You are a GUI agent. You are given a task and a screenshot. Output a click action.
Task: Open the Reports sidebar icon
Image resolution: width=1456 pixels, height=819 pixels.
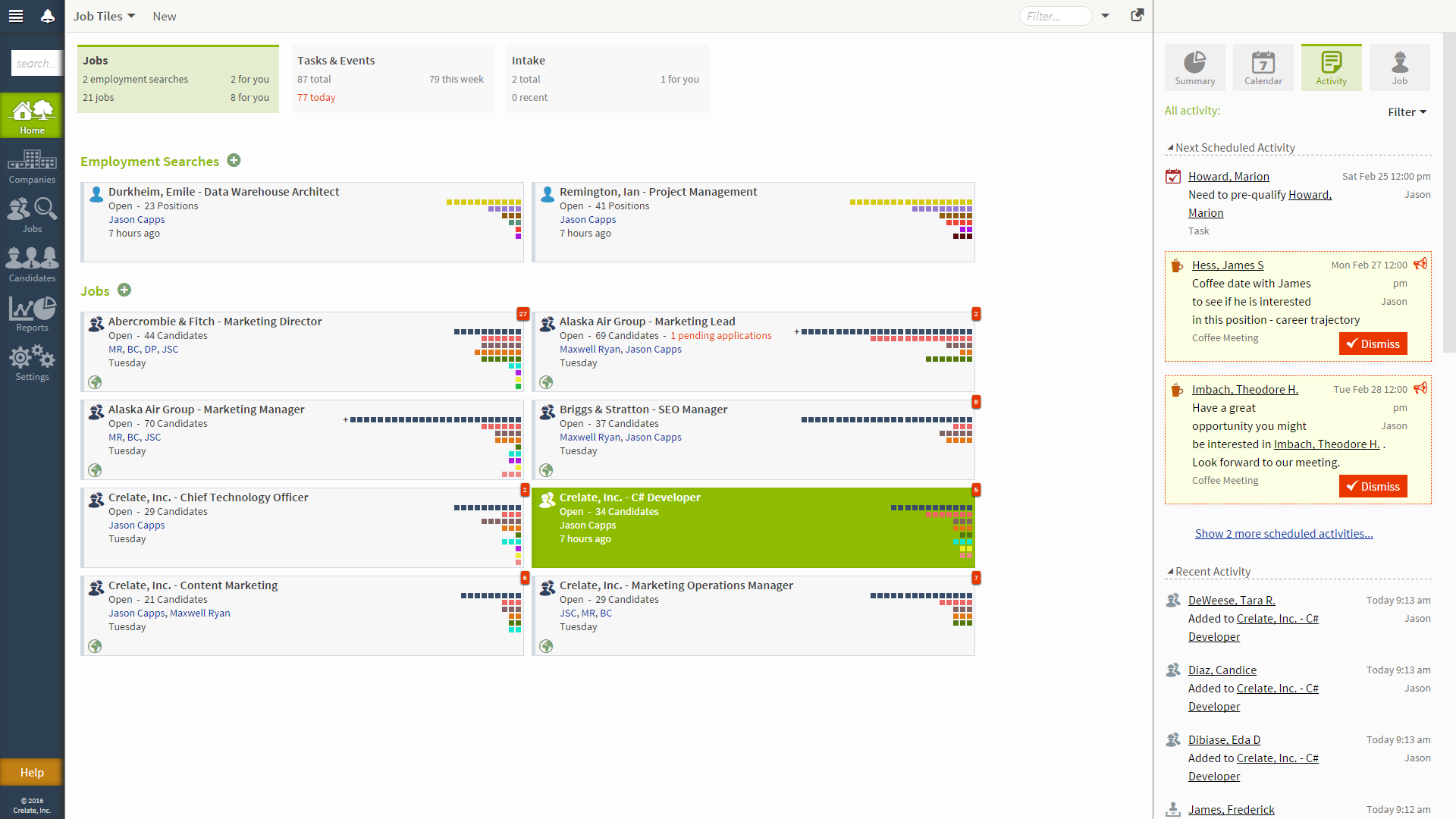pos(32,314)
